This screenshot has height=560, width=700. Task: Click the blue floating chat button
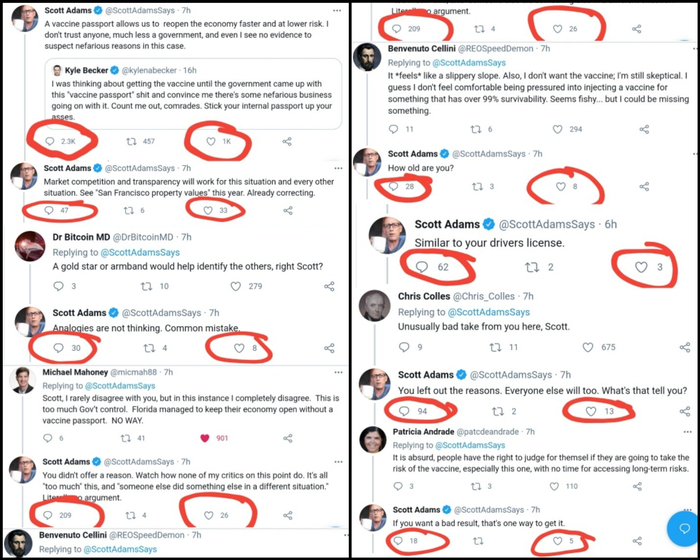coord(684,526)
